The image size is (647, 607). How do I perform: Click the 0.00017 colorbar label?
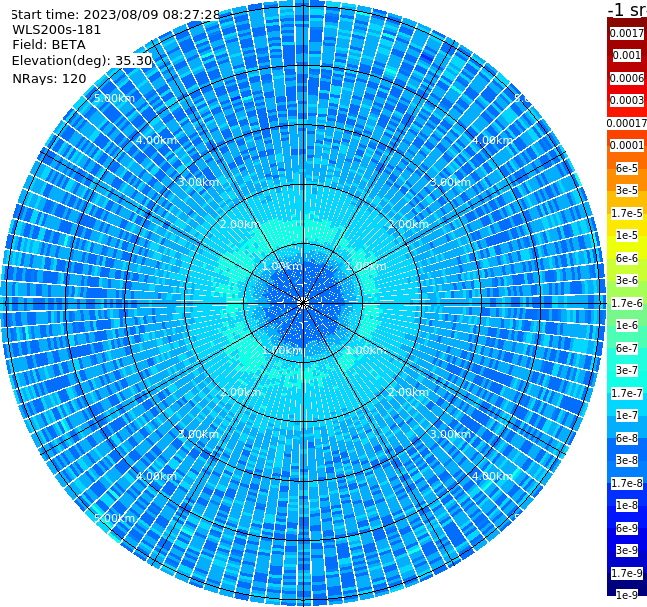pos(627,123)
